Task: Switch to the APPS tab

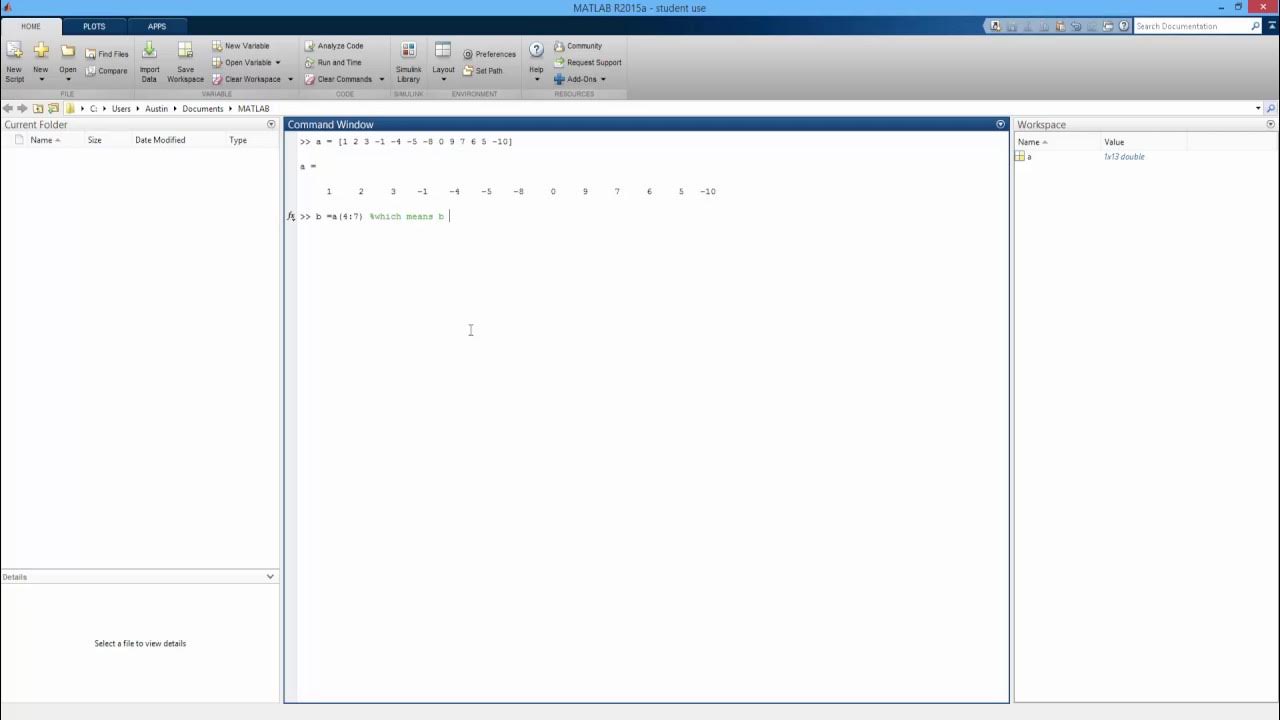Action: point(157,26)
